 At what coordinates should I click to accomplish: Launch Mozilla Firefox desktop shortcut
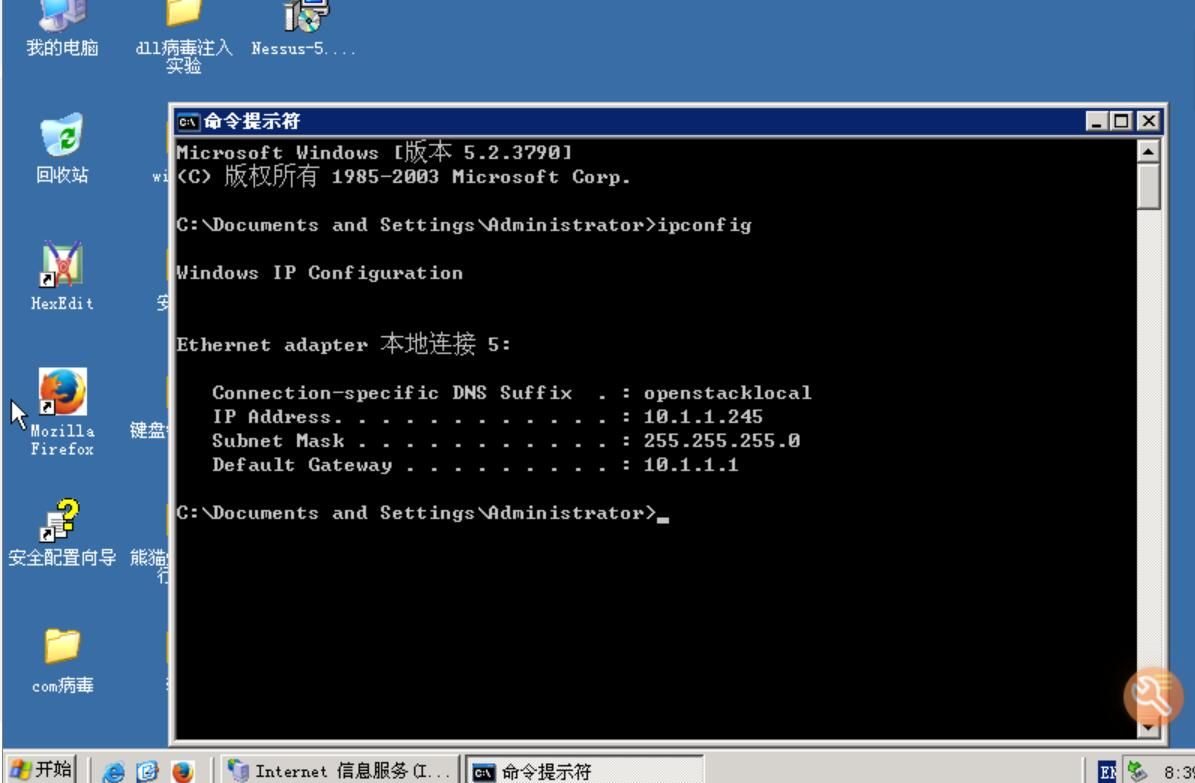click(62, 412)
